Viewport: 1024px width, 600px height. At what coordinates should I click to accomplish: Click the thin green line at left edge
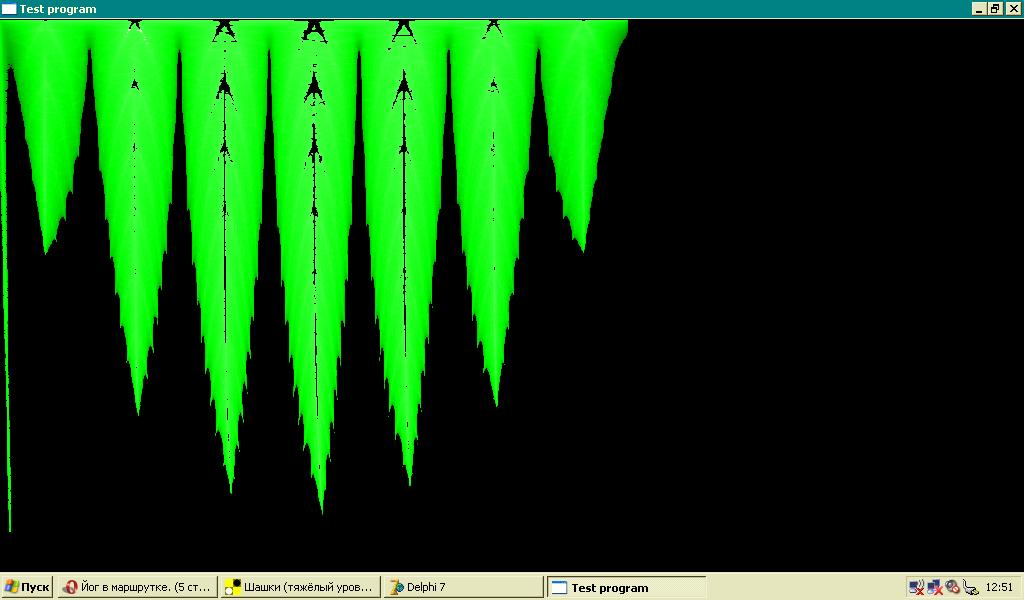[9, 400]
